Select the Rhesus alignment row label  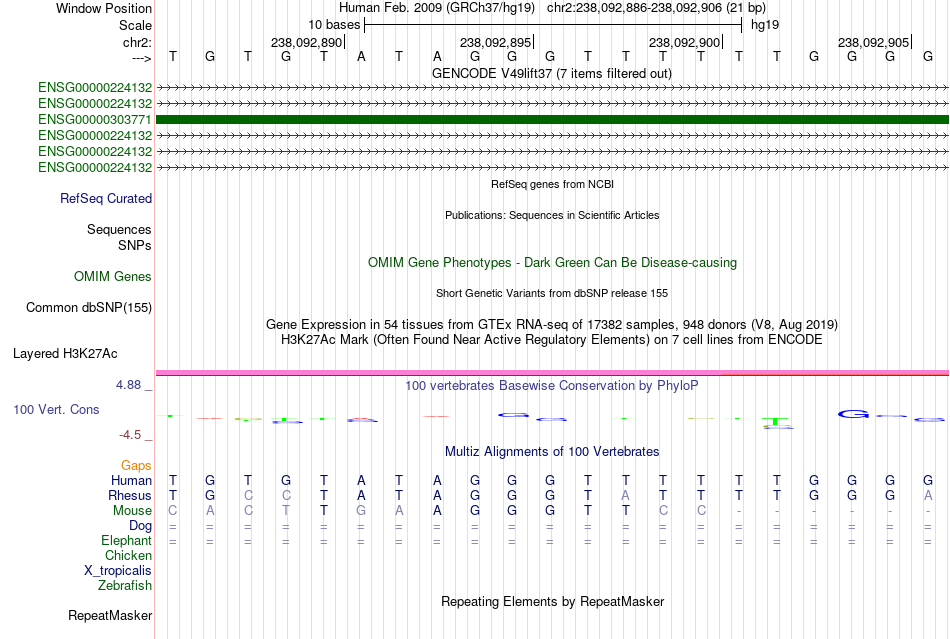pos(130,495)
